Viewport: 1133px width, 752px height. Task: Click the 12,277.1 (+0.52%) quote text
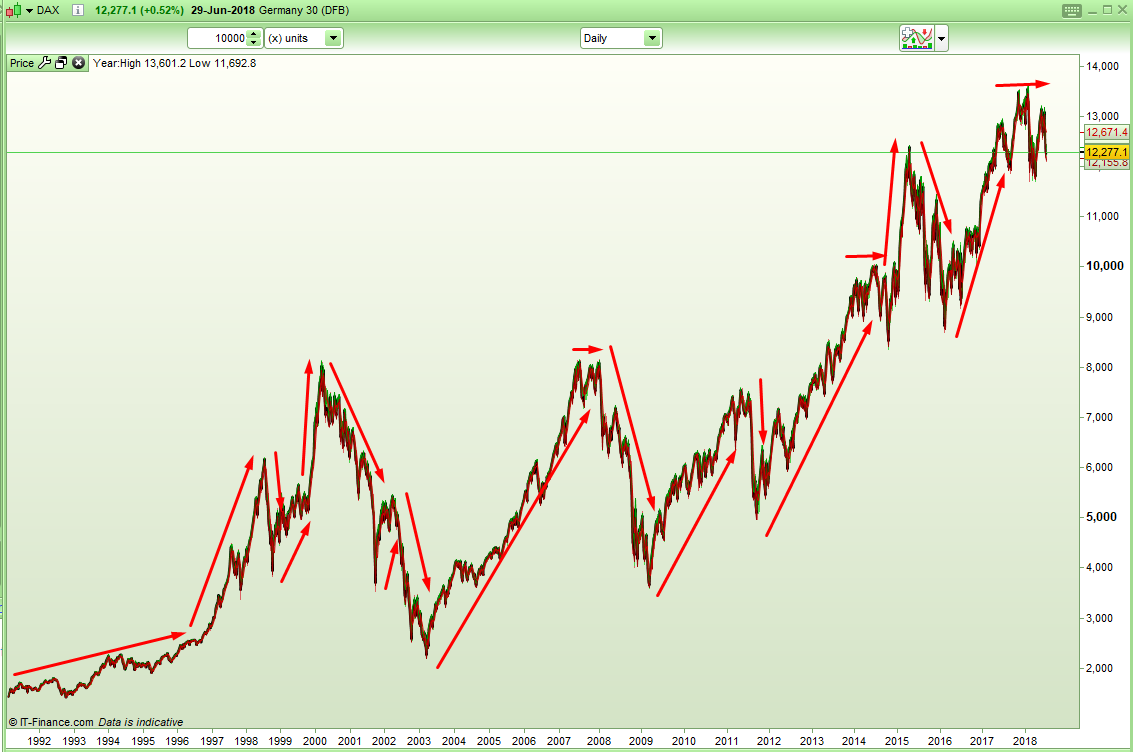(139, 10)
